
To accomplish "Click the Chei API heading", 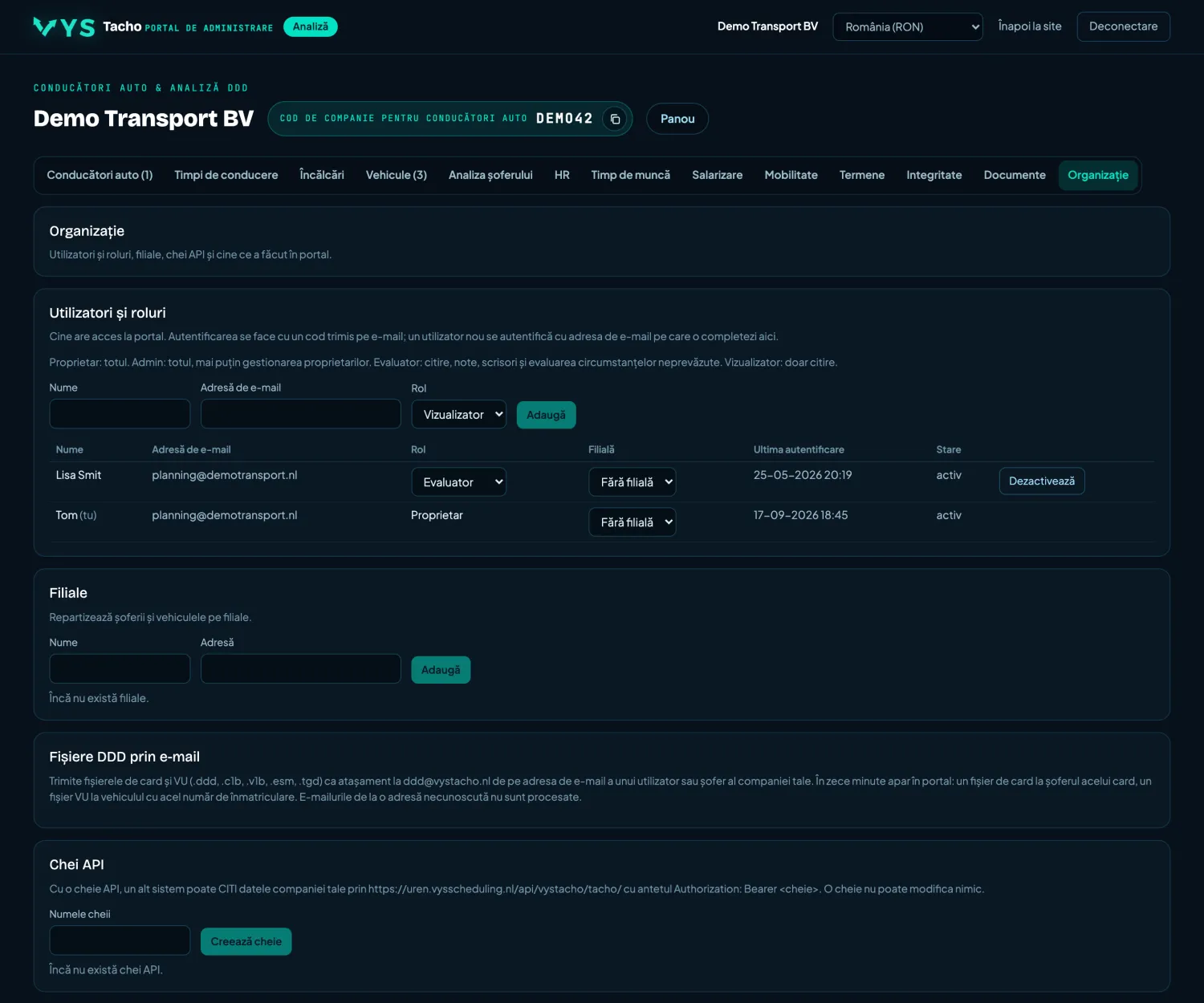I will tap(76, 864).
